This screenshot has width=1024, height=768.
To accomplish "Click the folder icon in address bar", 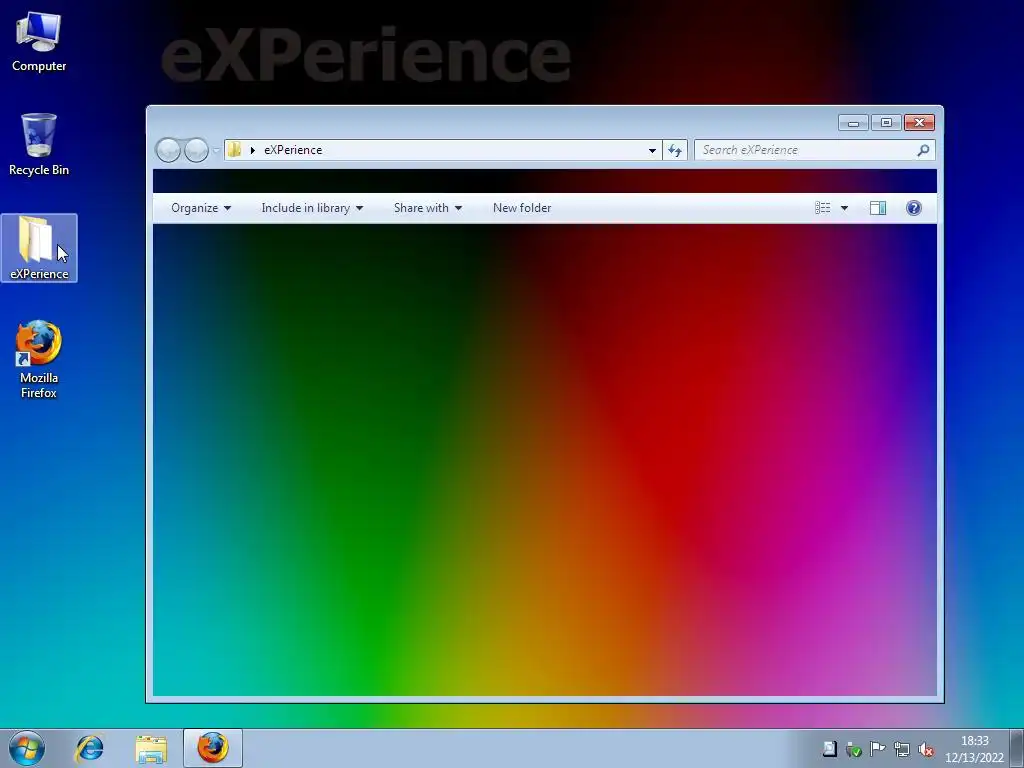I will coord(234,150).
